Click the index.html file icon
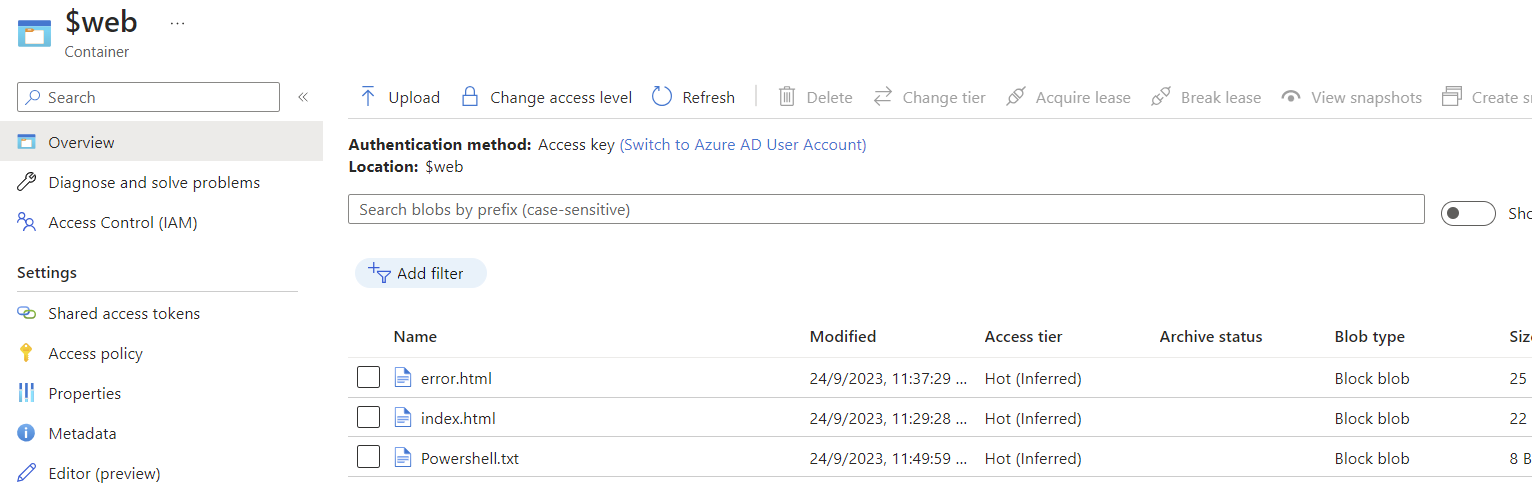This screenshot has width=1532, height=496. pos(403,418)
